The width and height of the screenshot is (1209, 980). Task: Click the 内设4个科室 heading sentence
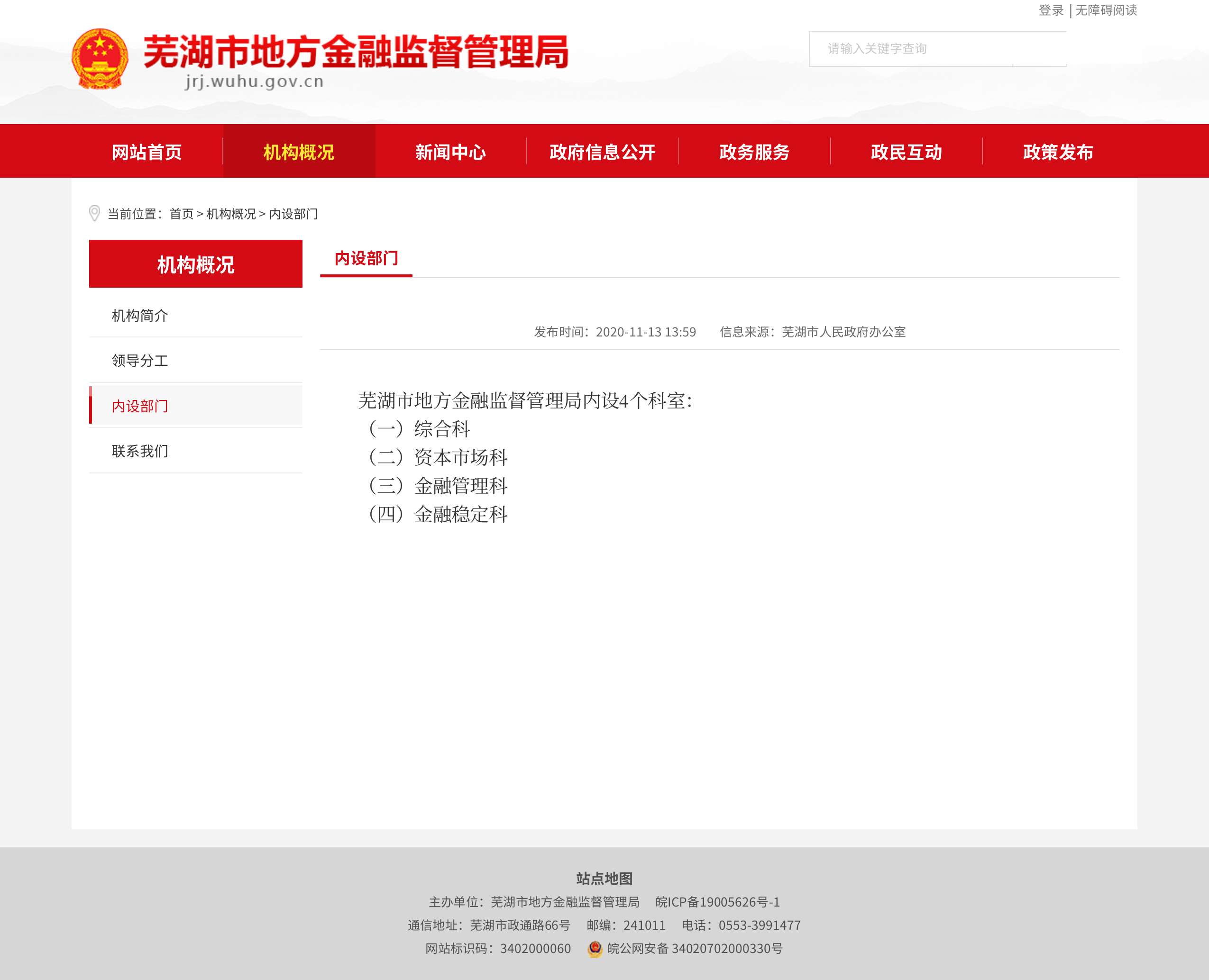pyautogui.click(x=526, y=401)
